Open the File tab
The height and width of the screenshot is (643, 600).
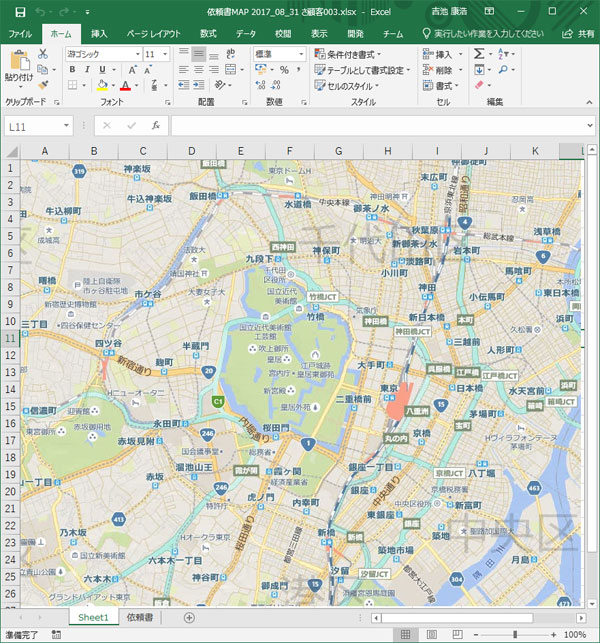(x=20, y=34)
